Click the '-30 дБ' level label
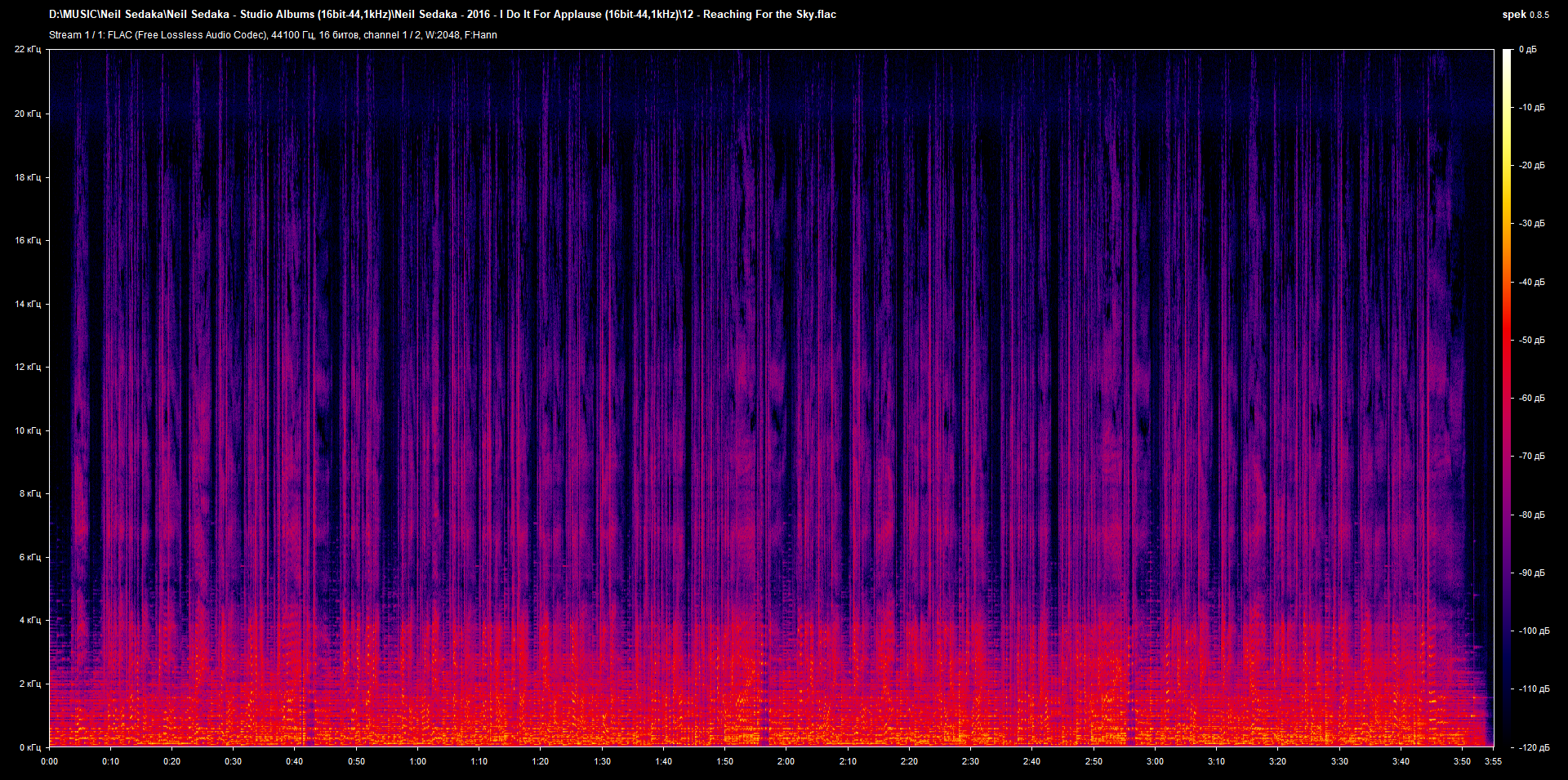 [1531, 223]
